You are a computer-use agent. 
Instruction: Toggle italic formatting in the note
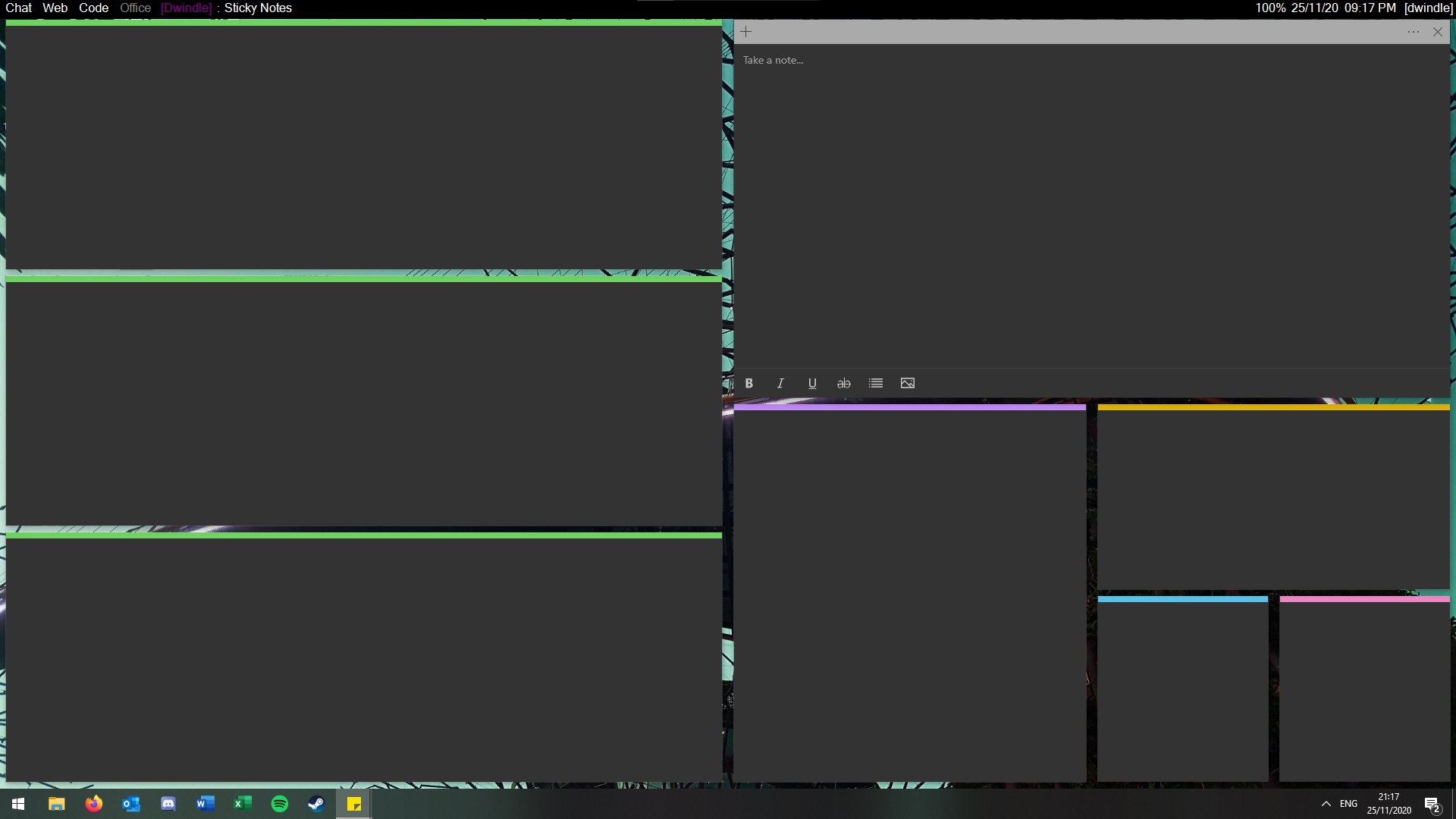click(x=780, y=383)
